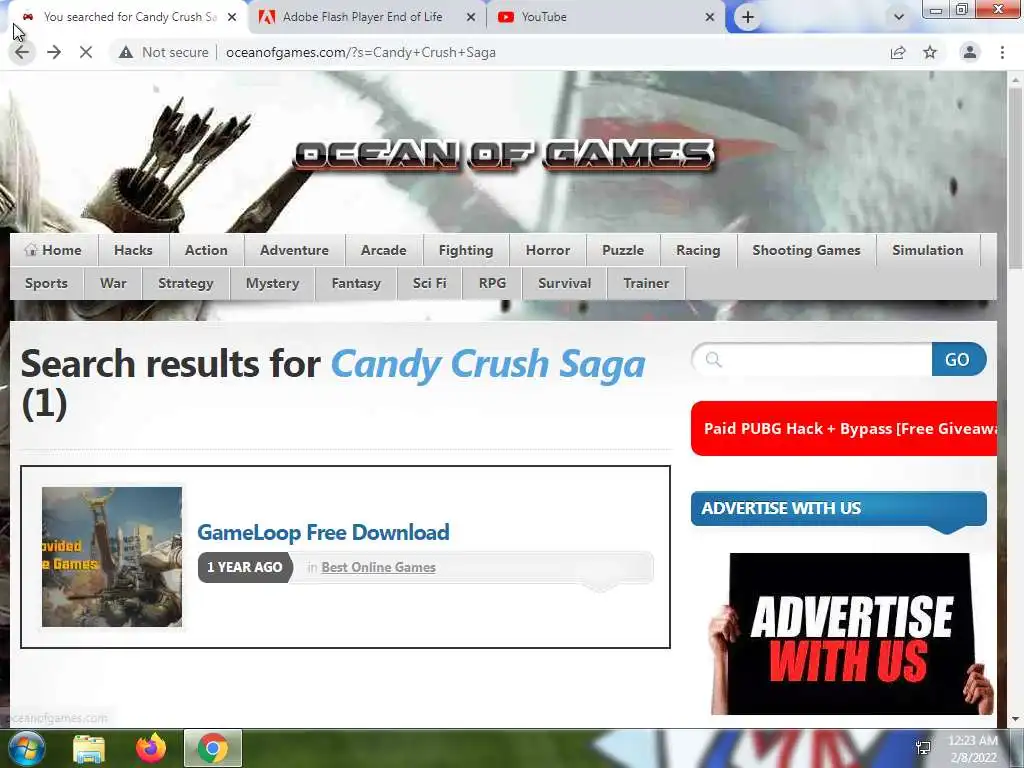The image size is (1024, 768).
Task: Click the Advertise With Us ad image
Action: [x=851, y=633]
